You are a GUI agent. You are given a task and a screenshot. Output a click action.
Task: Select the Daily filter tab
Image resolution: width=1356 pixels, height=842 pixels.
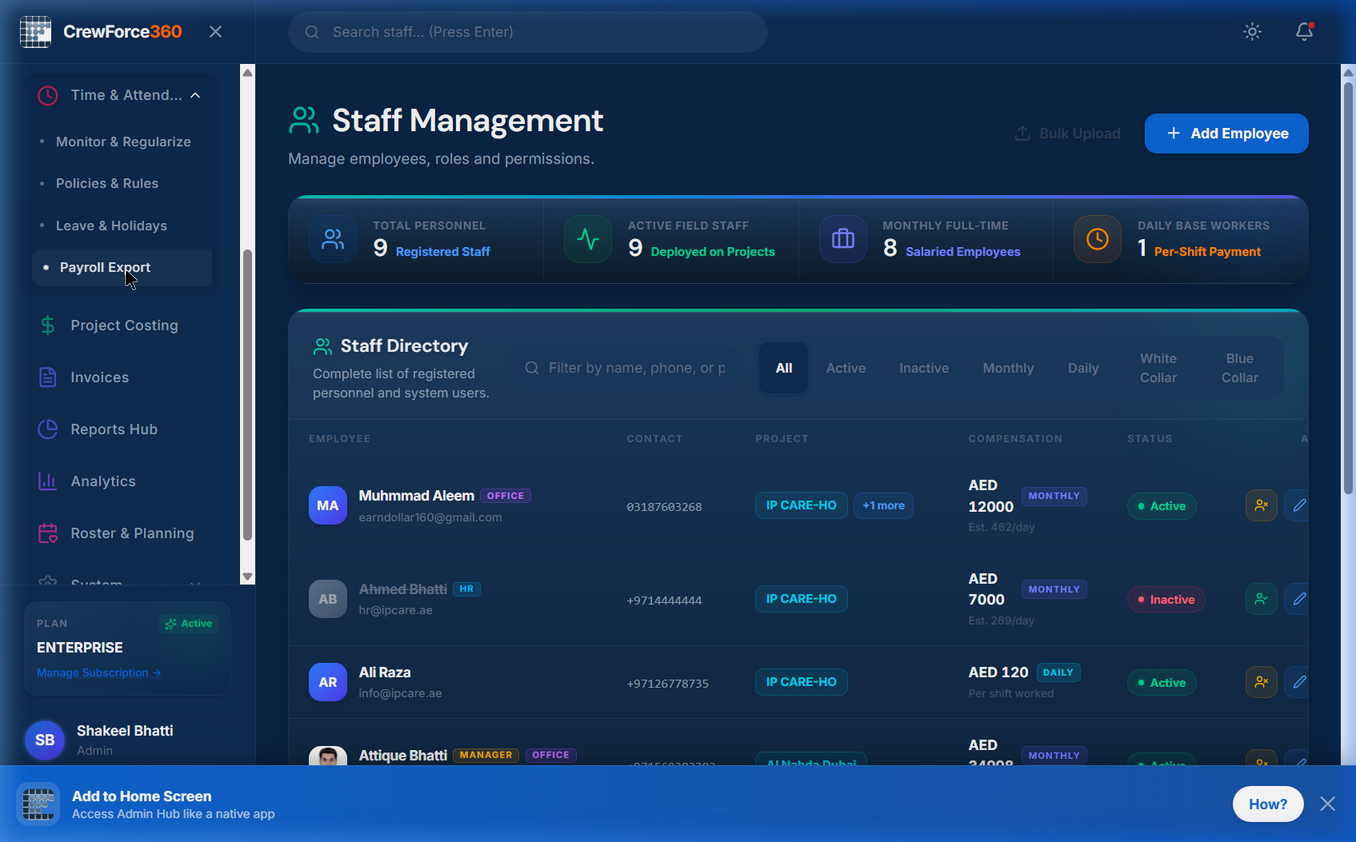point(1083,368)
